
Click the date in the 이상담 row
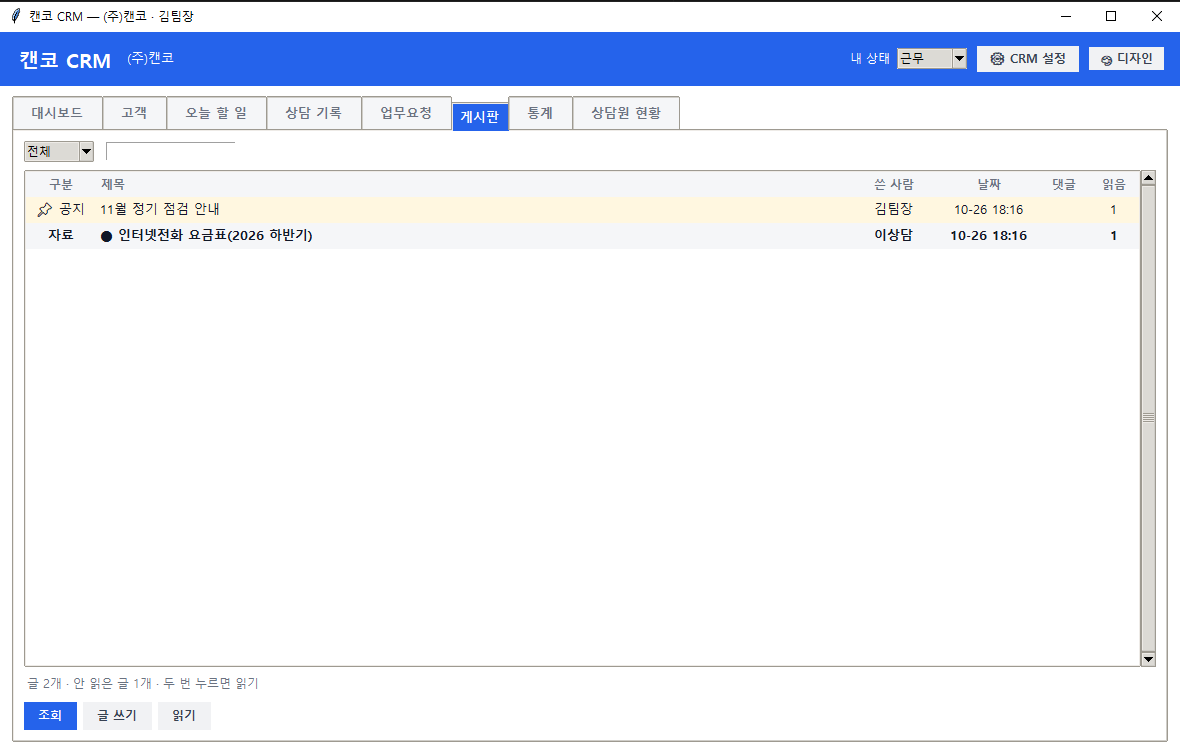pyautogui.click(x=989, y=236)
